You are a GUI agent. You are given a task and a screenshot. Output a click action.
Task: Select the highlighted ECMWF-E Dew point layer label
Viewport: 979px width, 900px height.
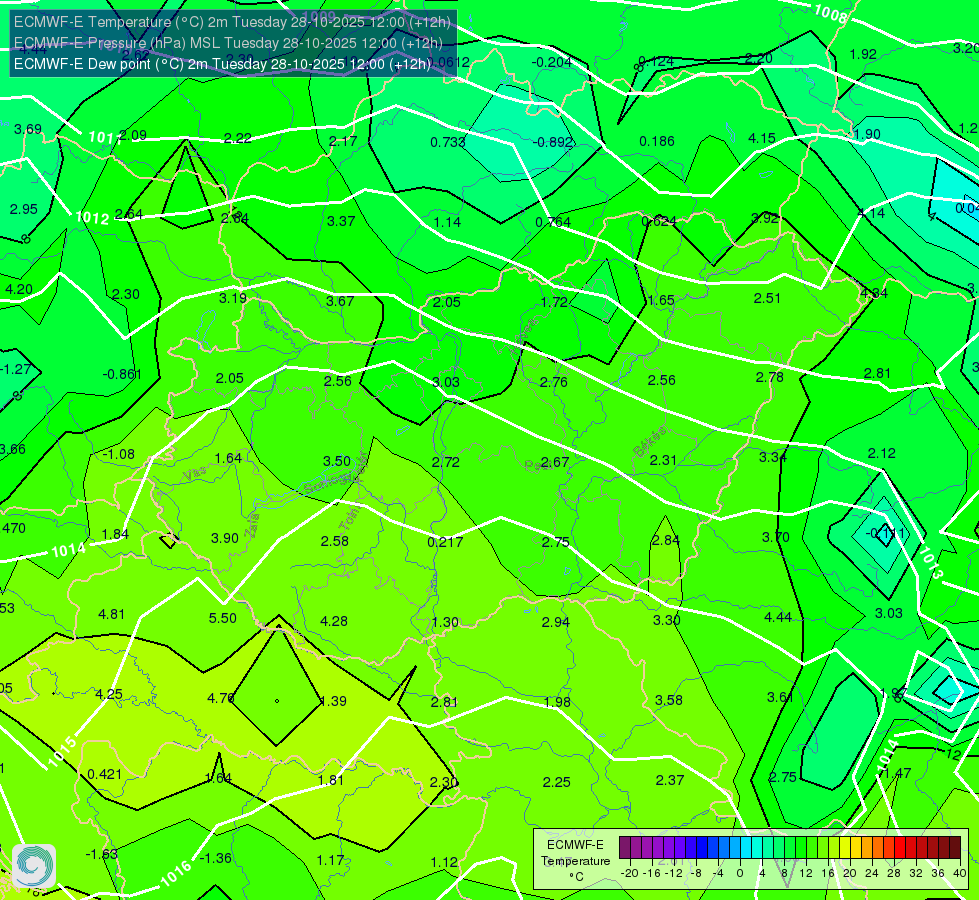tap(222, 64)
